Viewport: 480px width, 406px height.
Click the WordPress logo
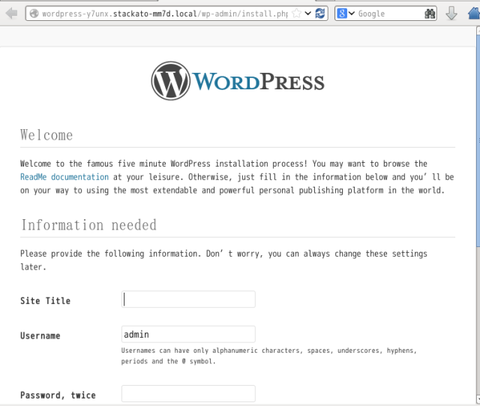238,81
